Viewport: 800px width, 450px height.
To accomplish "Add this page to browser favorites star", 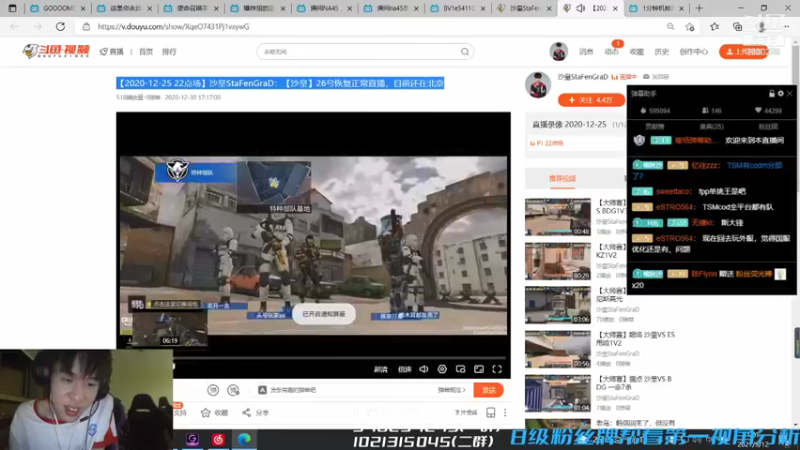I will click(690, 27).
